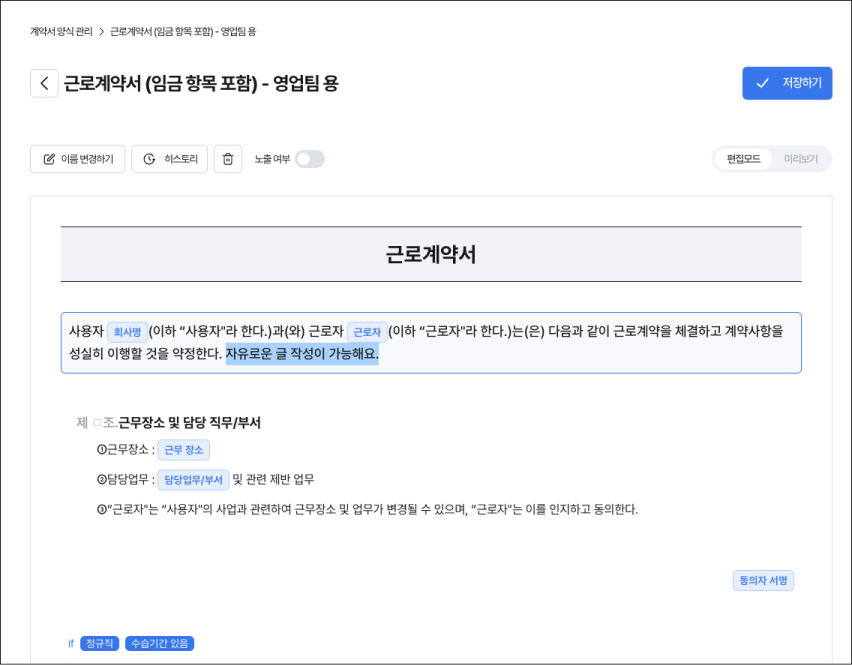Select the 담당업무/부서 field tag
This screenshot has height=665, width=852.
pyautogui.click(x=193, y=480)
